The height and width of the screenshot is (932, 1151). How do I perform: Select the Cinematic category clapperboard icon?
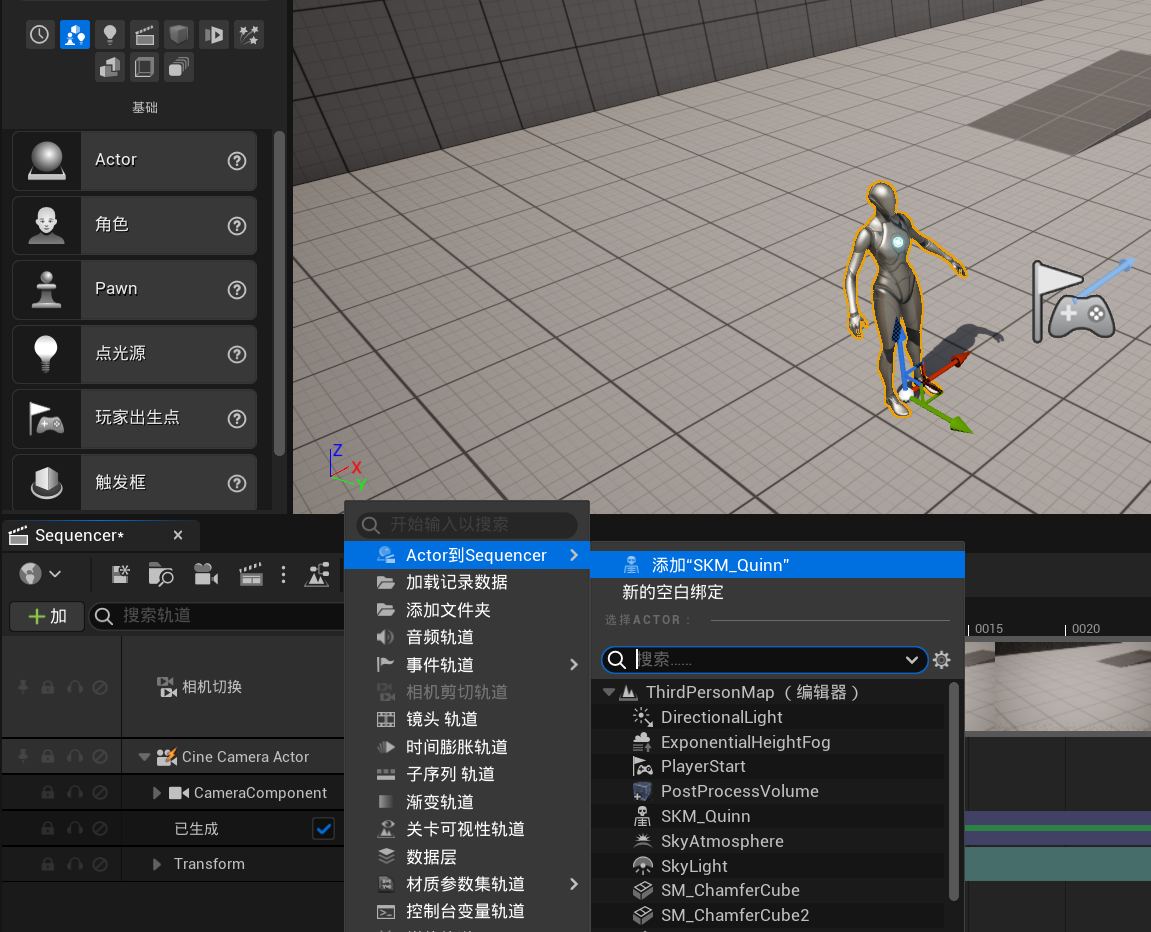tap(145, 35)
